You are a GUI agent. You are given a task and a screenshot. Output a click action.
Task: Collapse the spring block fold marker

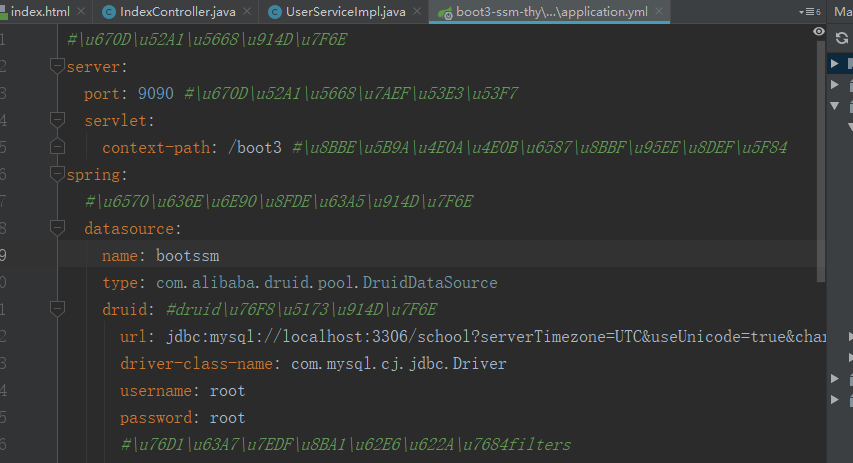coord(57,174)
